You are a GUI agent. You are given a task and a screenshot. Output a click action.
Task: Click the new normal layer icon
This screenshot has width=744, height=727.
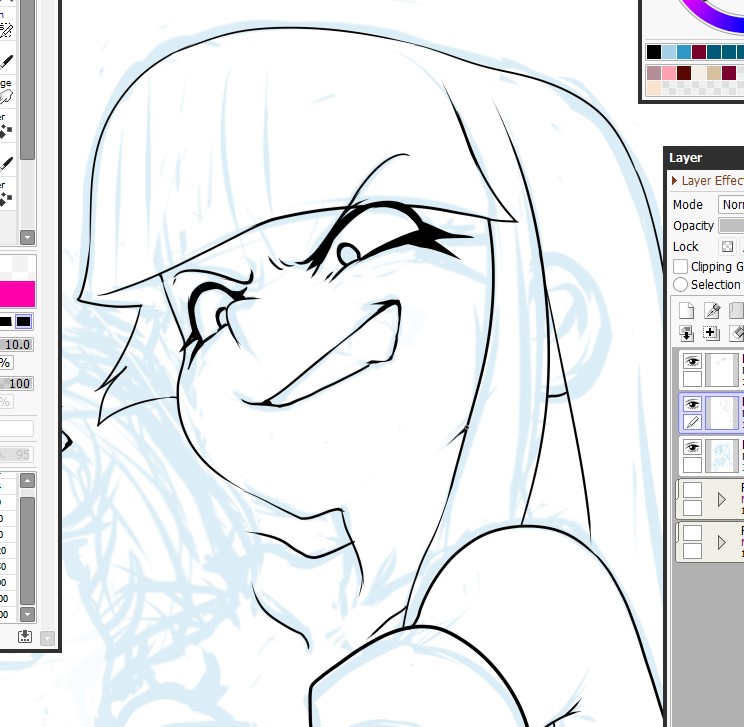pyautogui.click(x=686, y=311)
